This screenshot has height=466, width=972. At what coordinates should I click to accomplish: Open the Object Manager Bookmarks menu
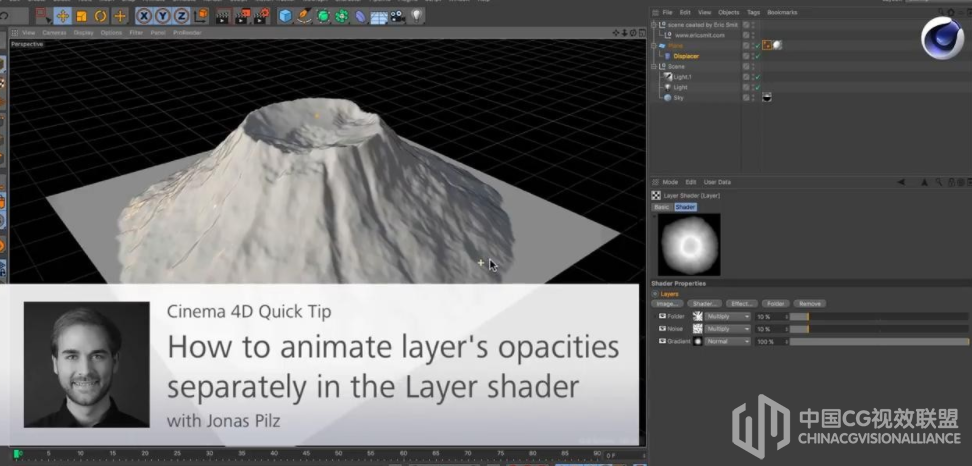pos(782,12)
